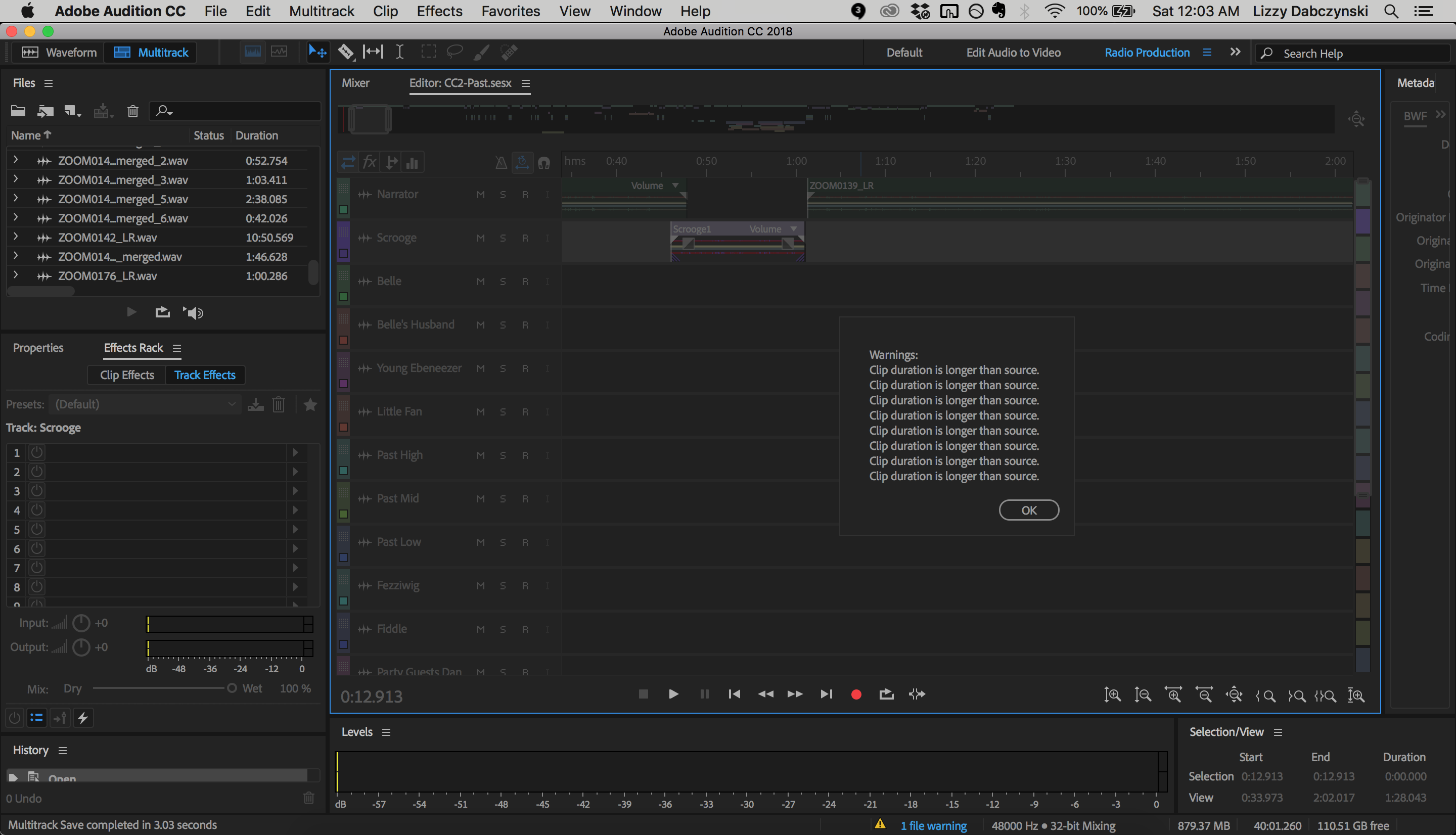Zoom In Amplitude in editor

(1113, 694)
